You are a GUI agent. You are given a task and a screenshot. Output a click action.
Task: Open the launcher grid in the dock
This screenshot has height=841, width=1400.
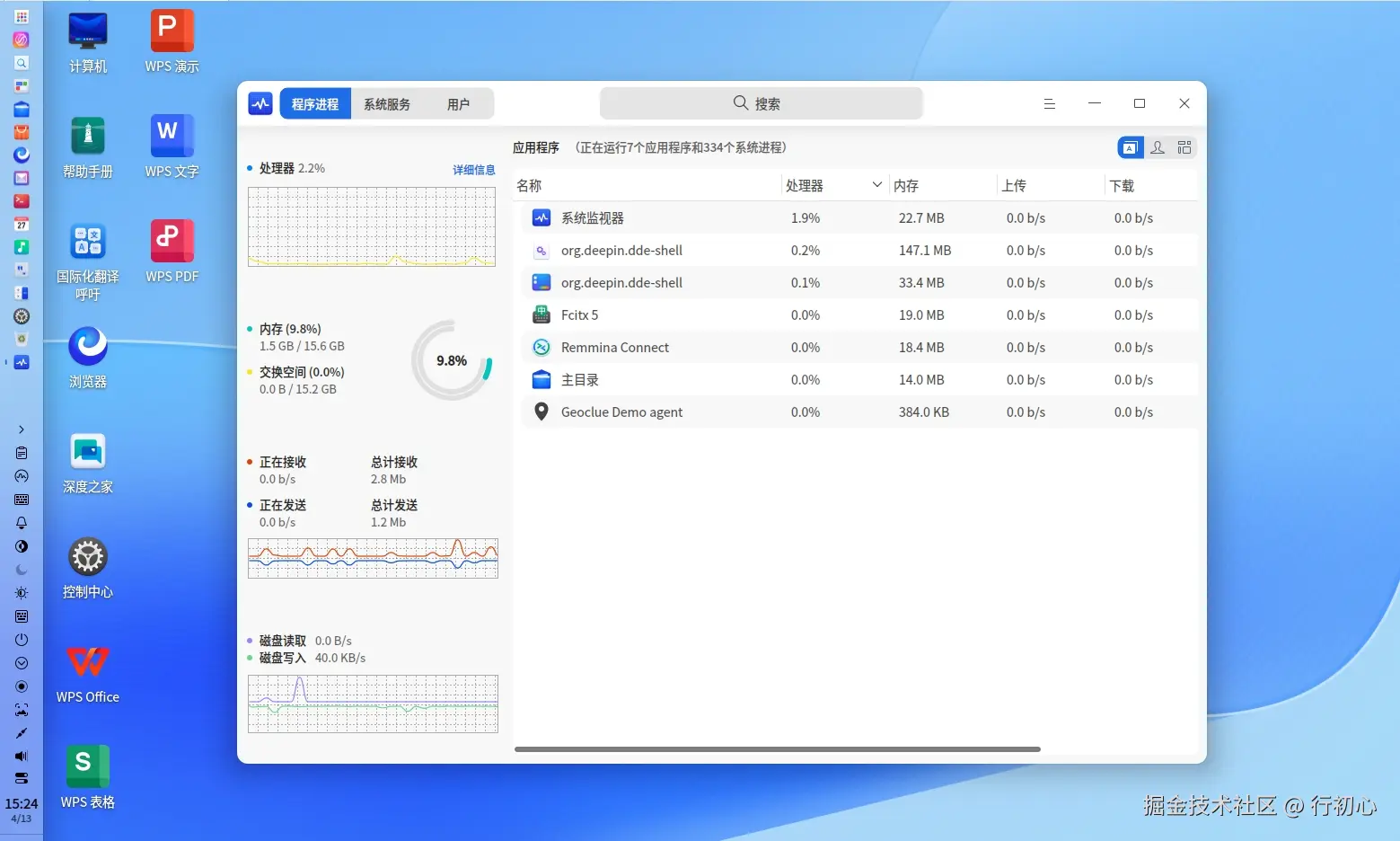click(22, 16)
